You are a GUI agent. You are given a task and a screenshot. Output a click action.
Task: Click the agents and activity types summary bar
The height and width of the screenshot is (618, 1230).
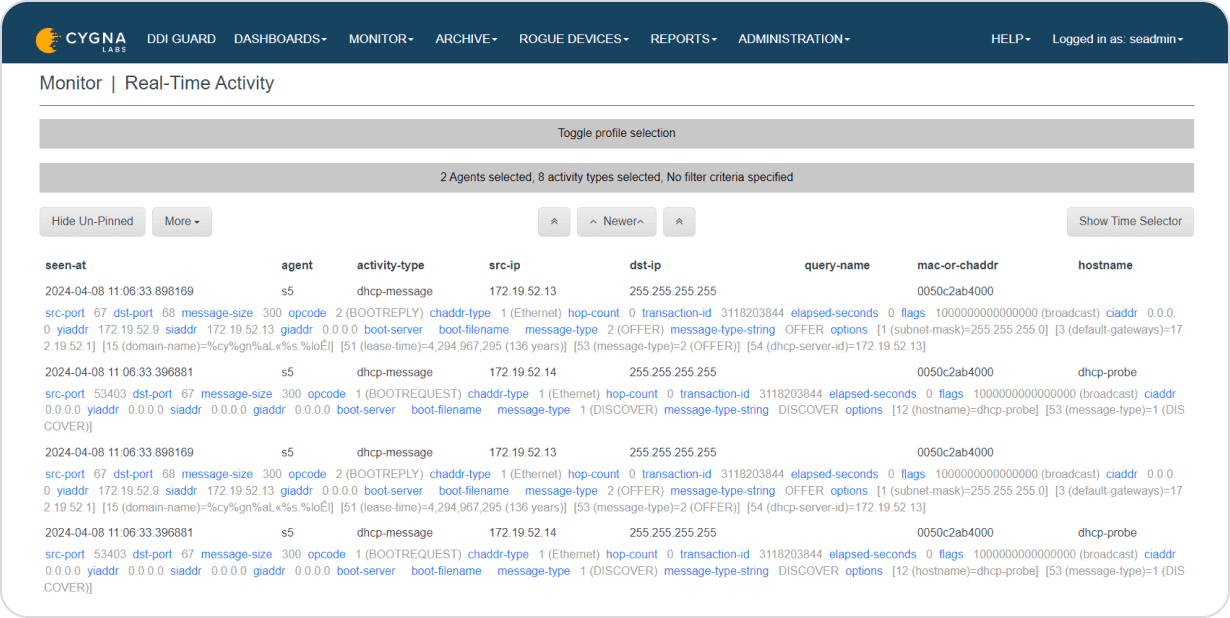[x=615, y=177]
